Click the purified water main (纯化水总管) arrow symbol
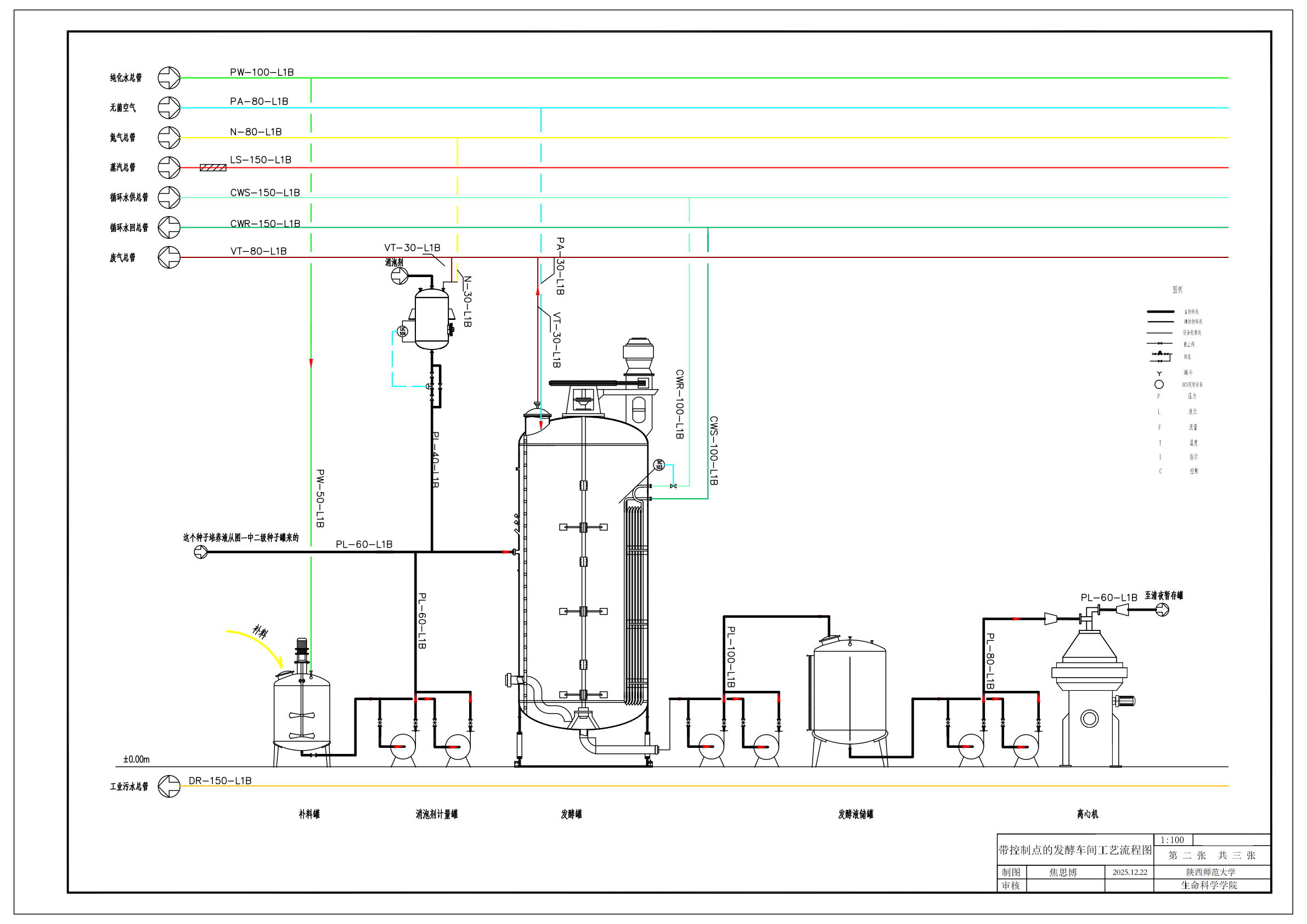The image size is (1307, 924). point(169,78)
